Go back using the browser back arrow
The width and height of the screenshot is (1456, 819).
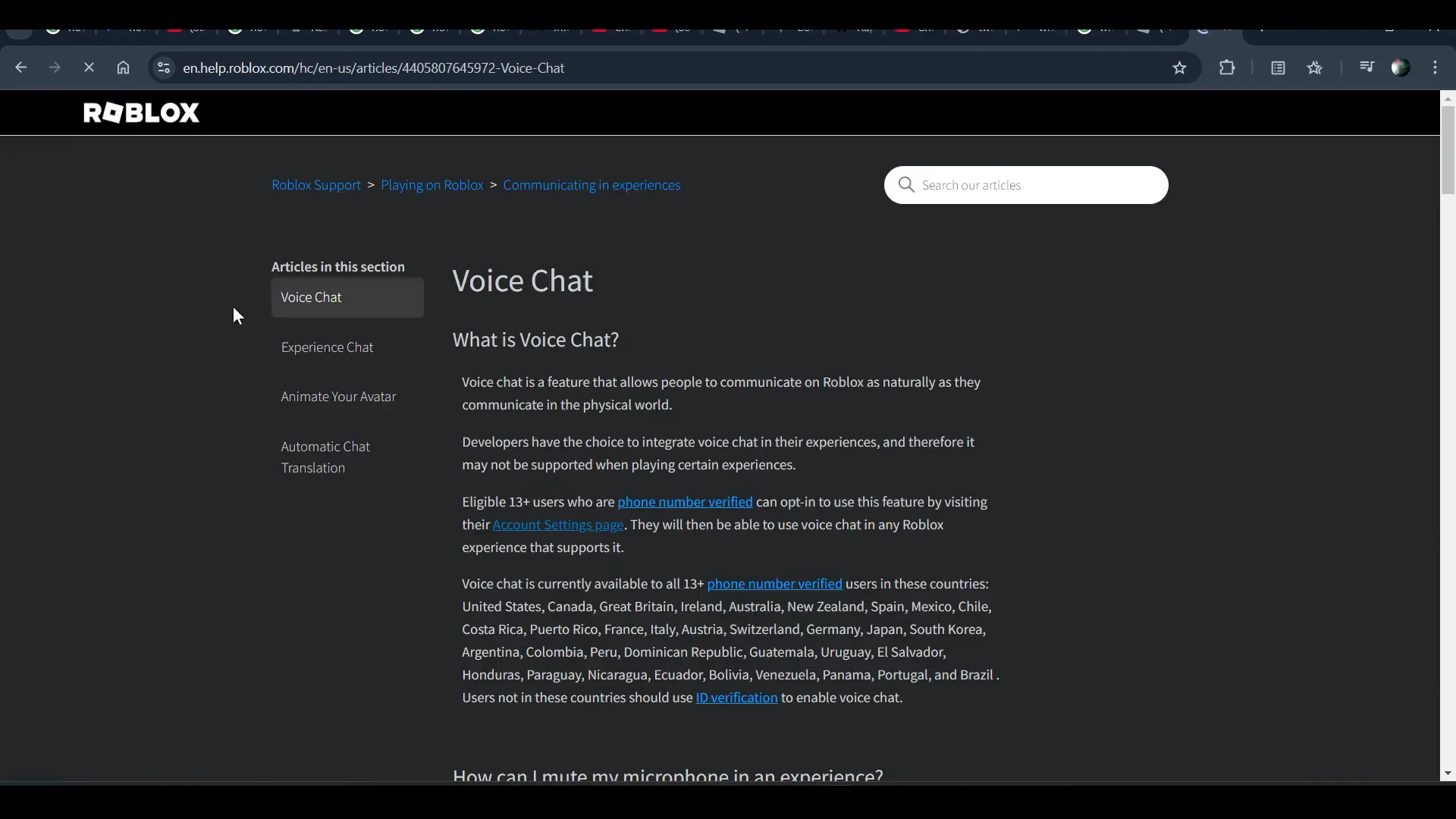[x=20, y=67]
